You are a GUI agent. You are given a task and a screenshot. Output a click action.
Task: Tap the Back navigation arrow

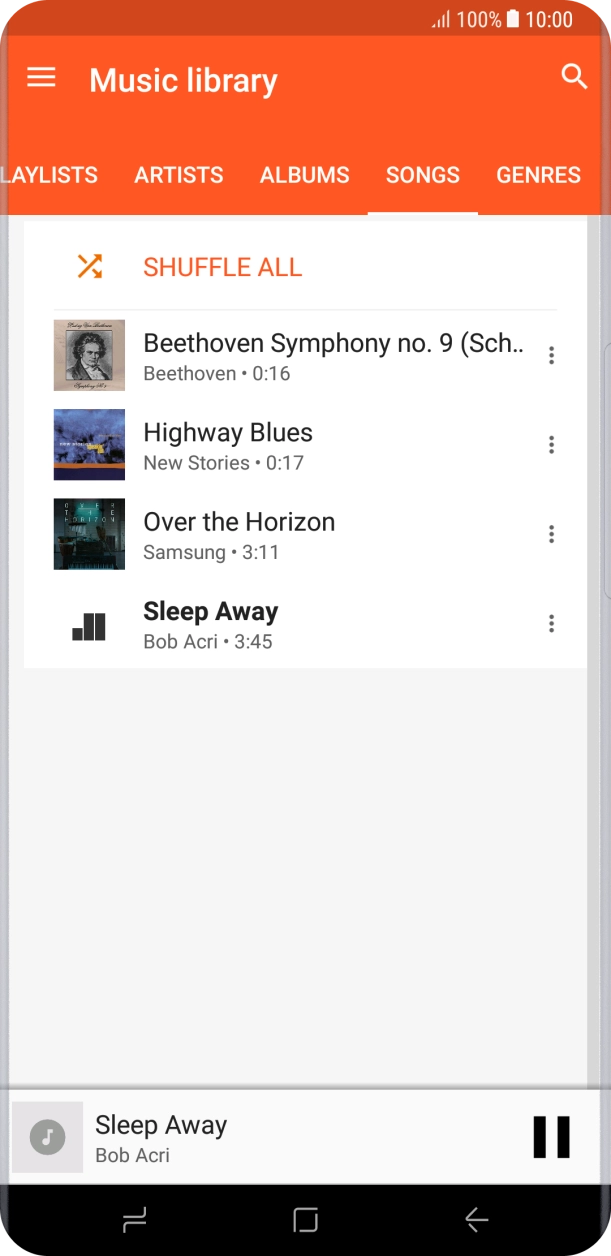click(x=475, y=1219)
